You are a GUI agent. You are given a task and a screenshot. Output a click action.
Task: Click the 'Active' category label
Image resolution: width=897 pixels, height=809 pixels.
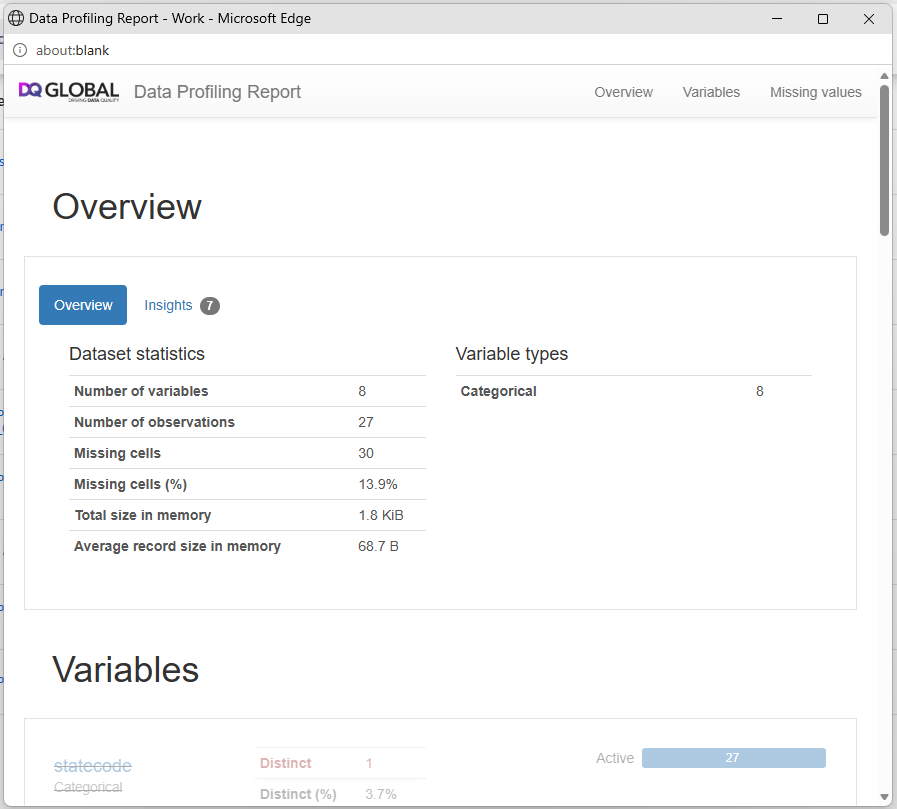coord(615,758)
